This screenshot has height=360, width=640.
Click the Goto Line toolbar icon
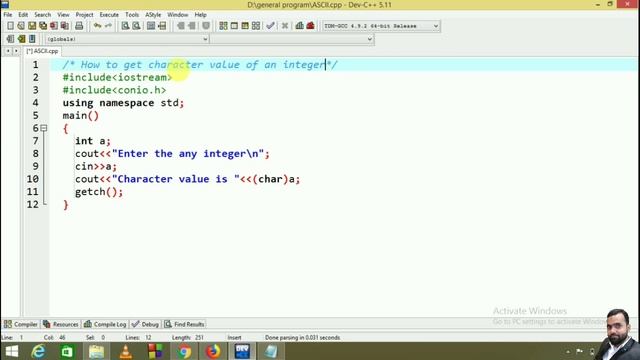click(x=162, y=26)
